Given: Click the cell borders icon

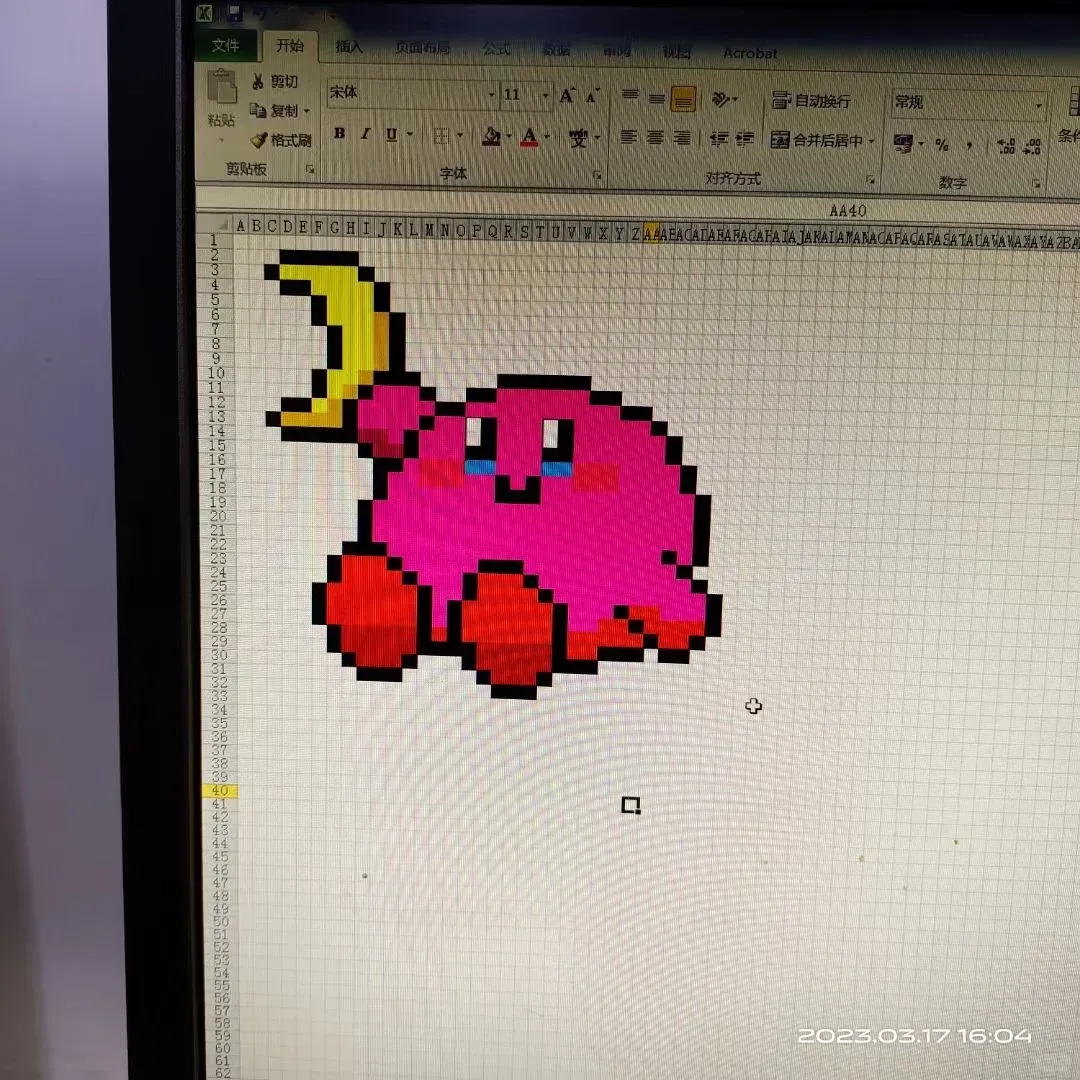Looking at the screenshot, I should point(442,136).
